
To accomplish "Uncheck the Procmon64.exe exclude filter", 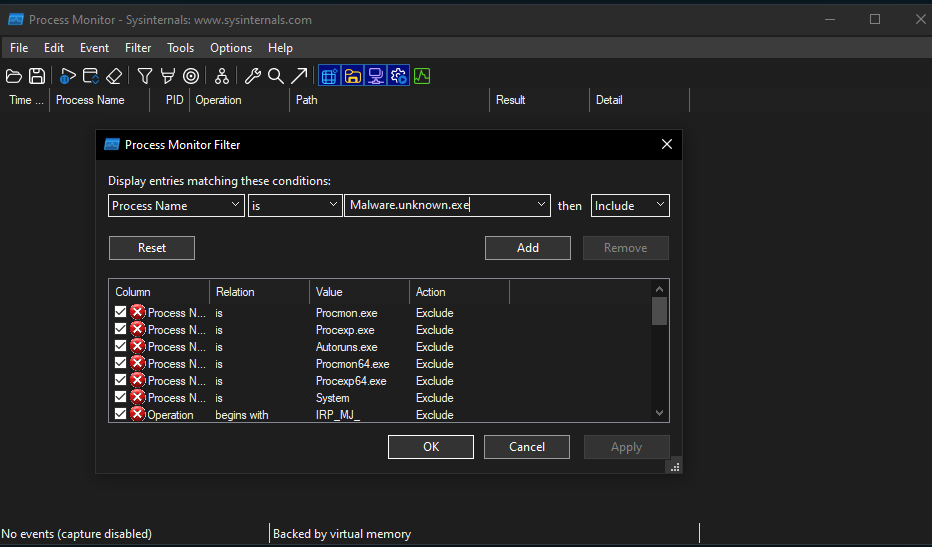I will 121,363.
